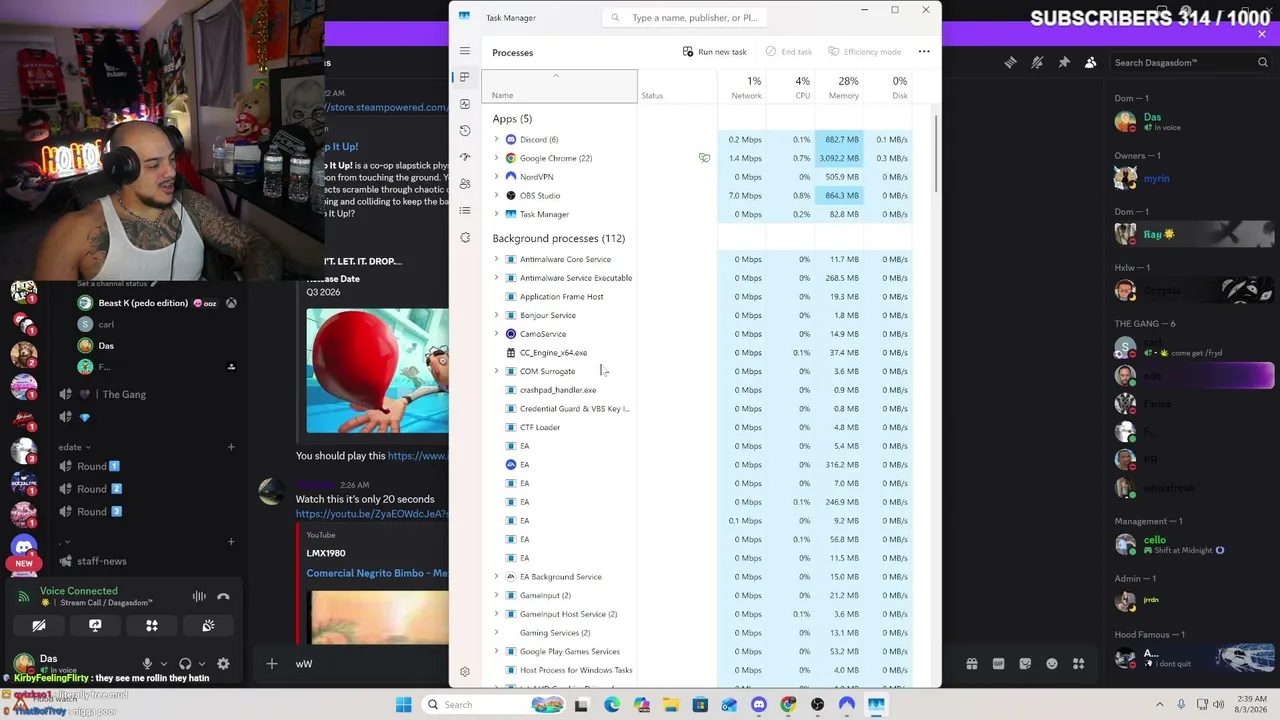The image size is (1280, 720).
Task: Toggle Discord screen share button
Action: pos(95,626)
